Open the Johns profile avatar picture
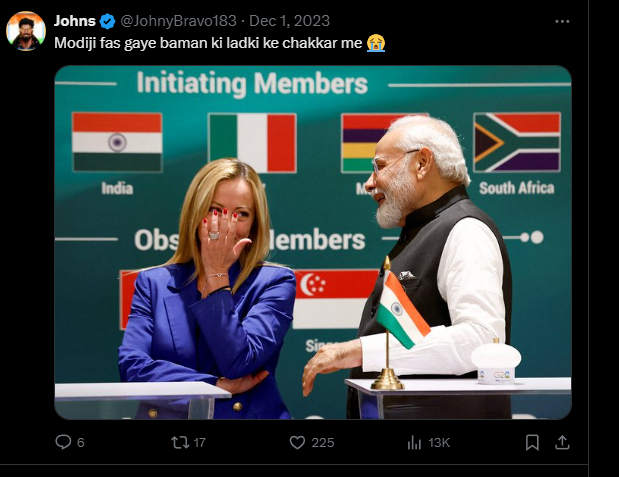Image resolution: width=619 pixels, height=477 pixels. (25, 31)
